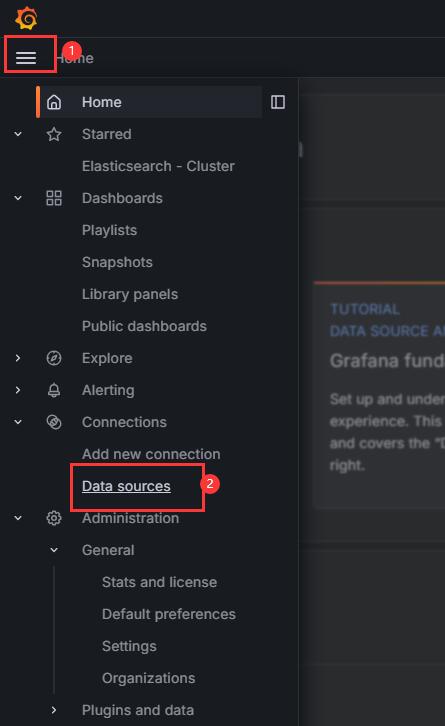Collapse the Starred section chevron
This screenshot has height=726, width=445.
click(18, 134)
